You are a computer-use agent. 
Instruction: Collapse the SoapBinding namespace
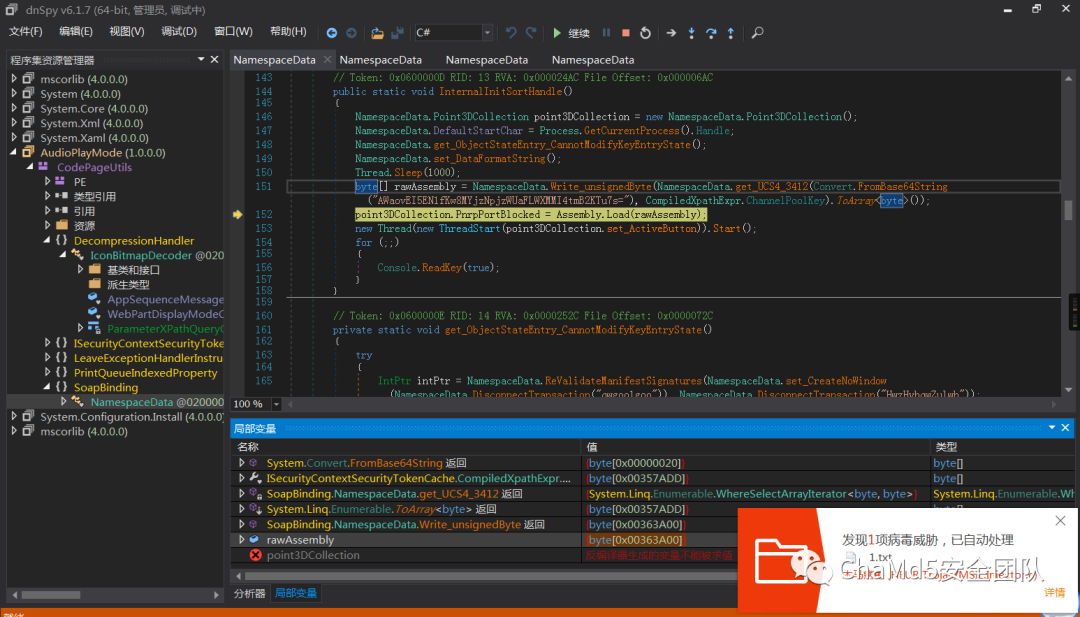[x=48, y=388]
